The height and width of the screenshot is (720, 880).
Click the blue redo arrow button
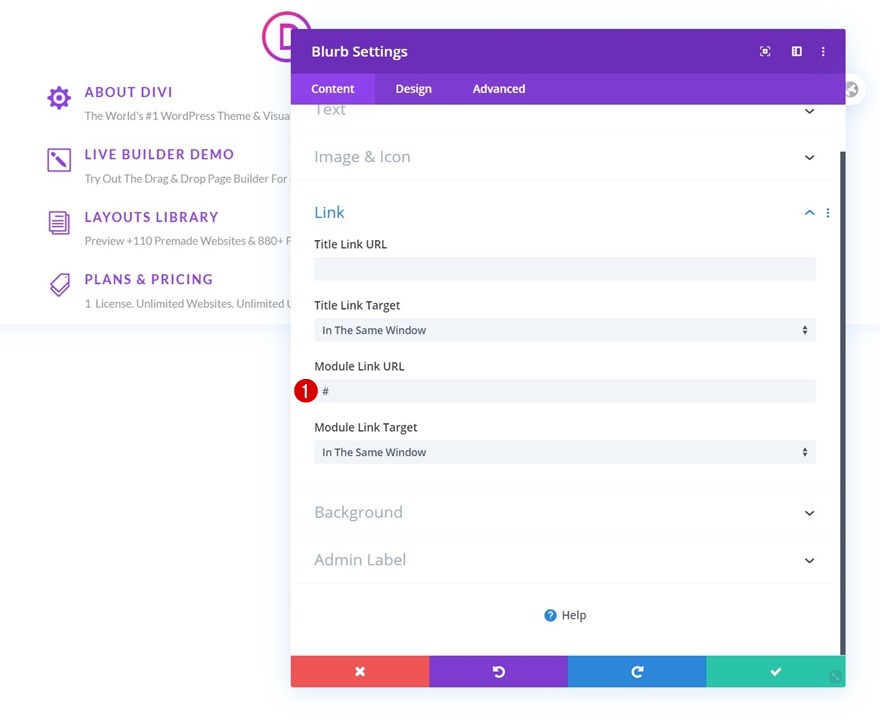637,671
